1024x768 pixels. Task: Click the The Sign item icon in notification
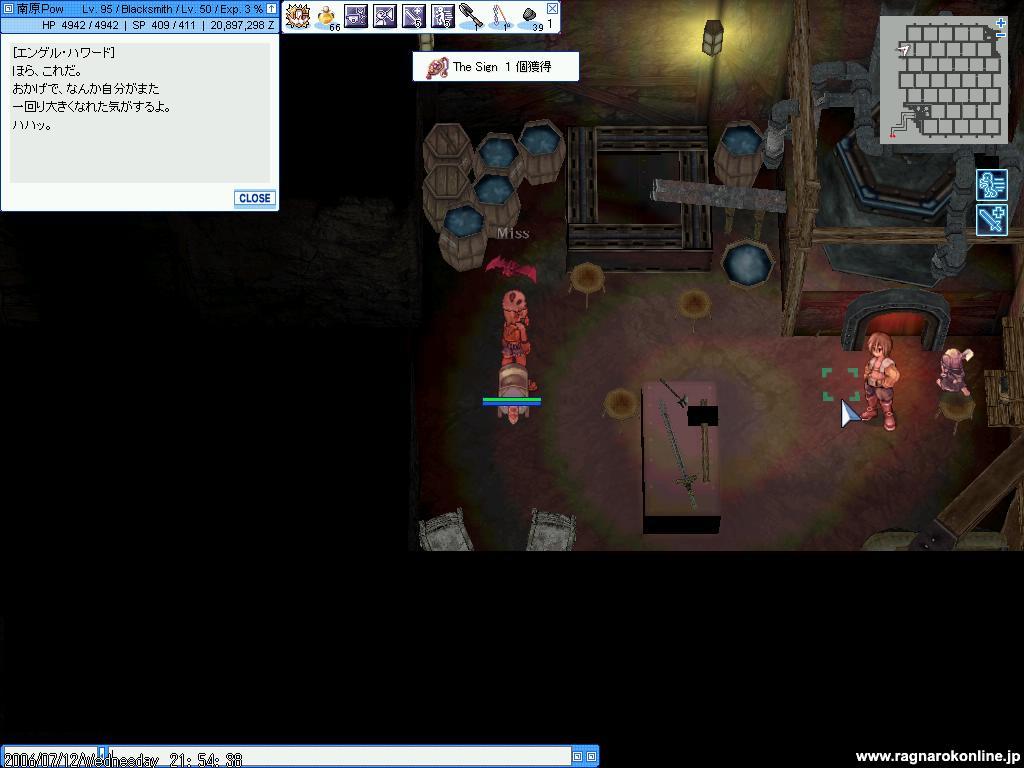coord(437,67)
